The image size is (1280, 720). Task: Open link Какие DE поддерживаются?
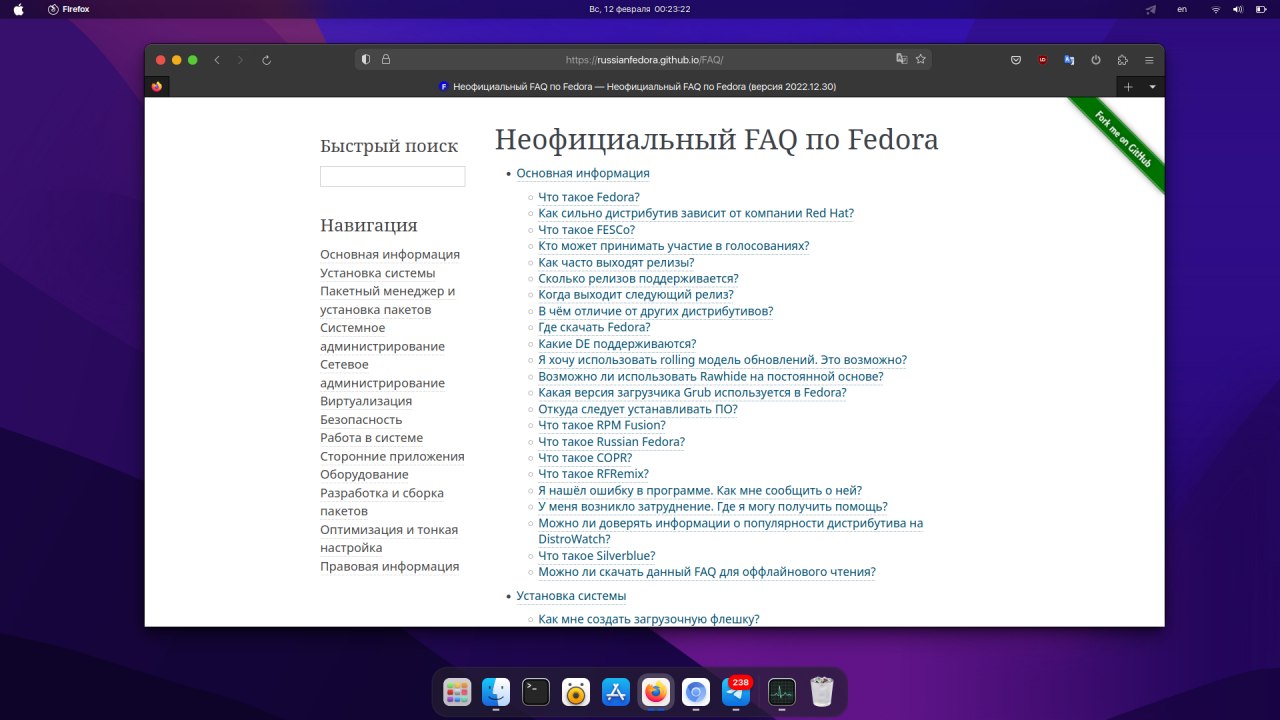point(617,344)
